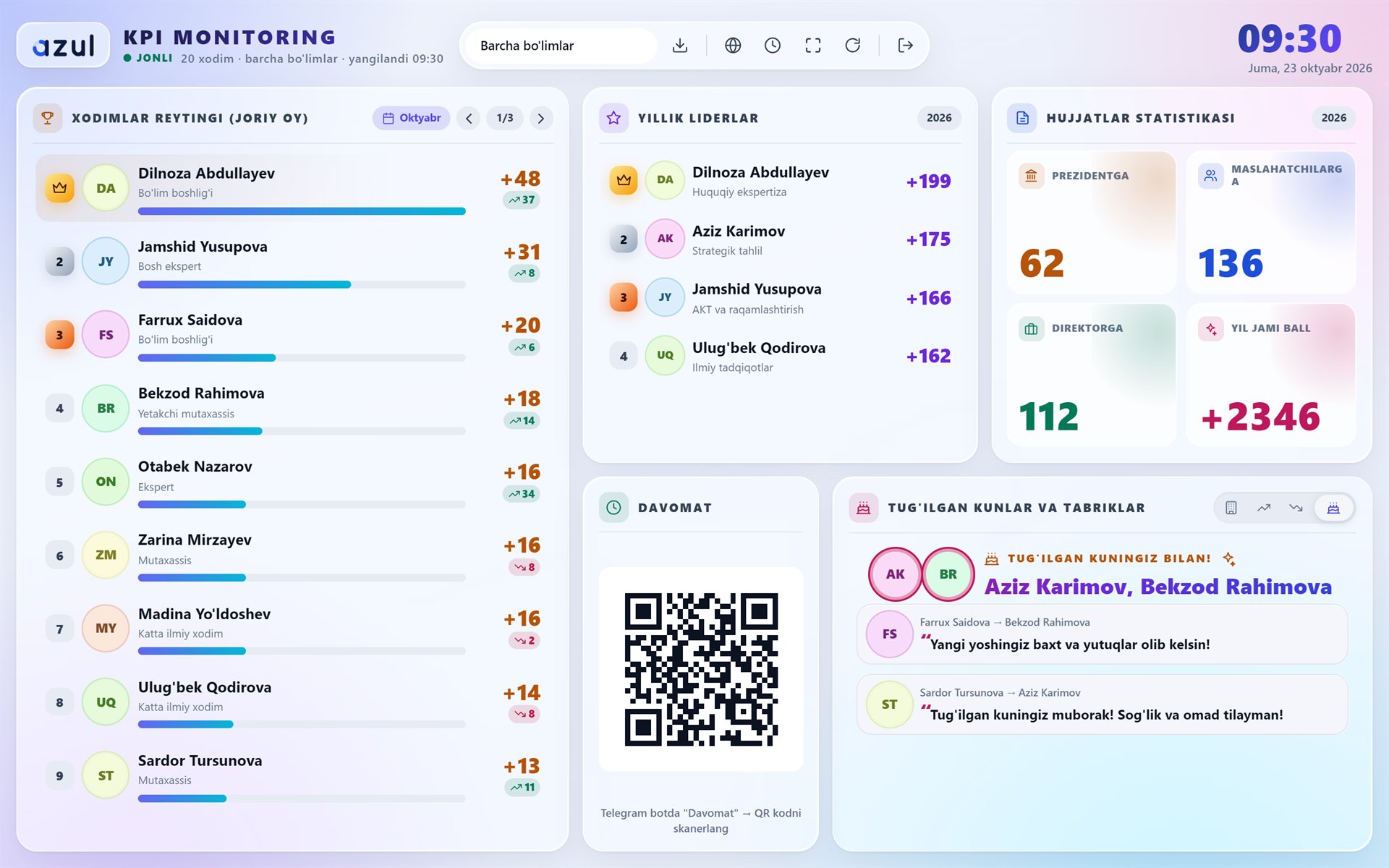1389x868 pixels.
Task: Click the 2026 year badge in Yillik Liderlar
Action: tap(939, 118)
